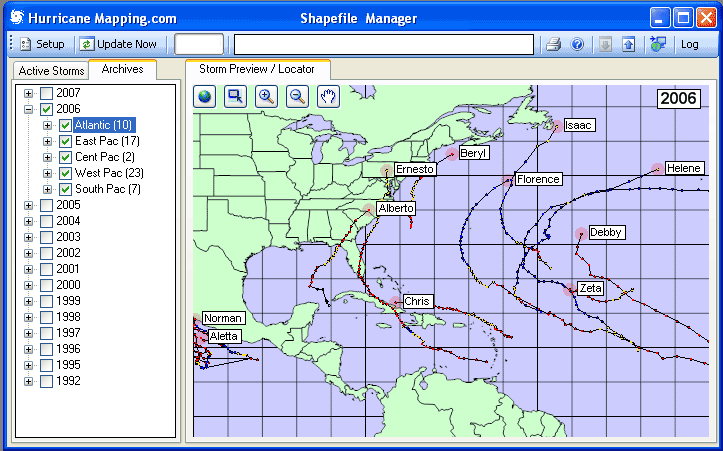Image resolution: width=723 pixels, height=451 pixels.
Task: Click the 2006 year badge on map
Action: point(678,98)
